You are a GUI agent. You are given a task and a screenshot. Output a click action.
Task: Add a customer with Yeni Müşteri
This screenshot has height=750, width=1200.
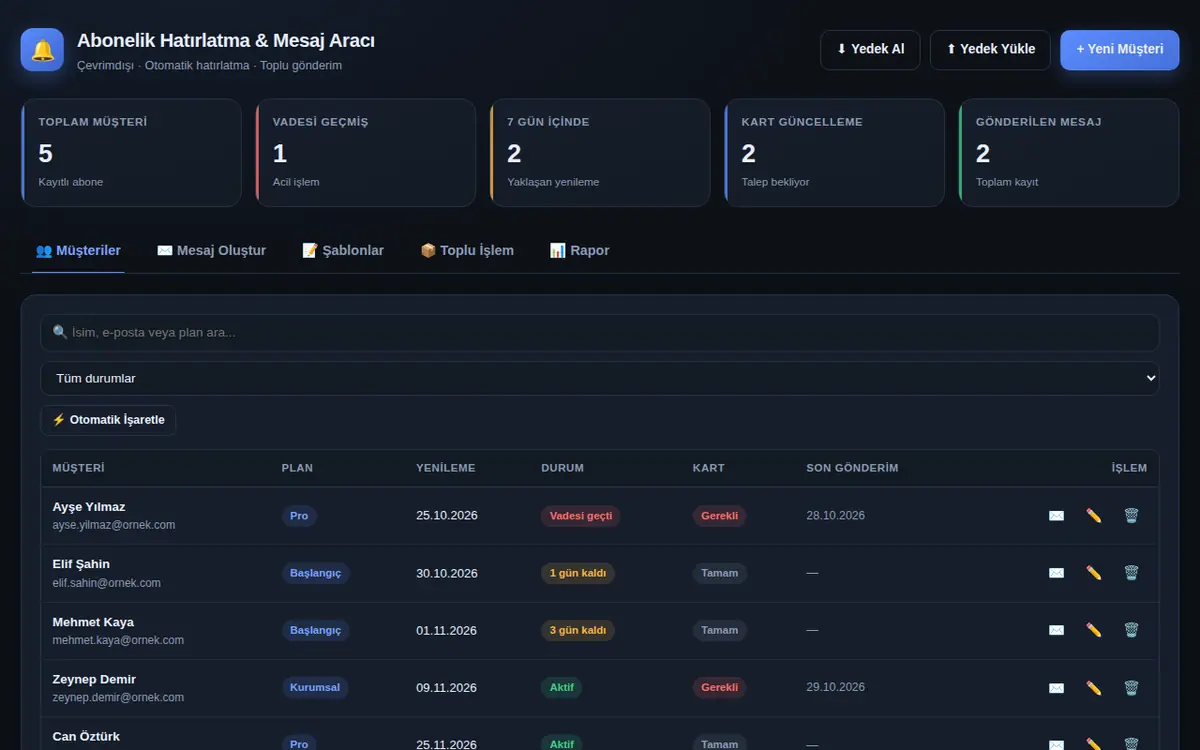1120,49
